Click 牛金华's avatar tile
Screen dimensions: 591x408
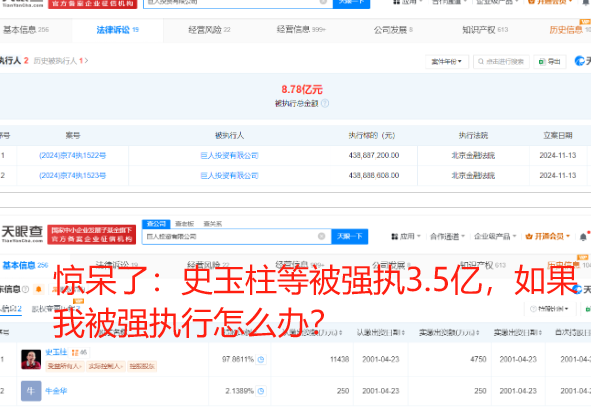[31, 391]
